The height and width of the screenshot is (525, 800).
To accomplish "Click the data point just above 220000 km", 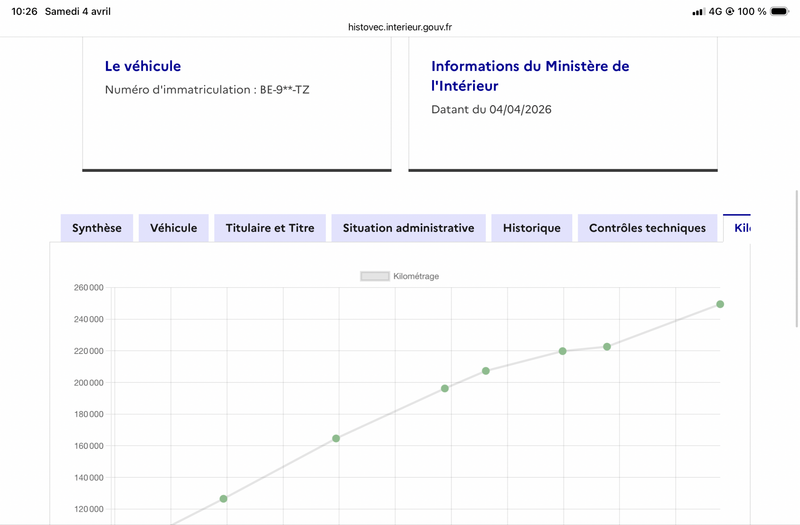I will point(607,346).
